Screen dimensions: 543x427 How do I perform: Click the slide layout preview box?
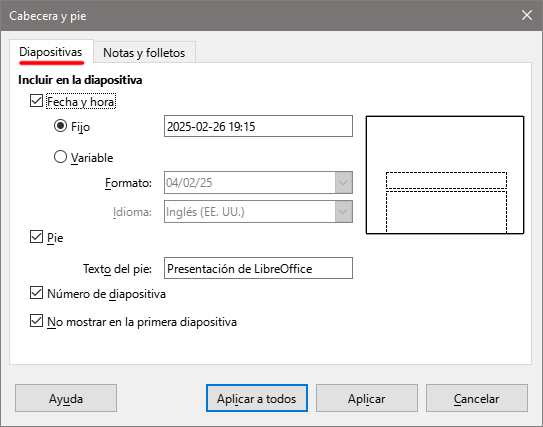[x=445, y=175]
